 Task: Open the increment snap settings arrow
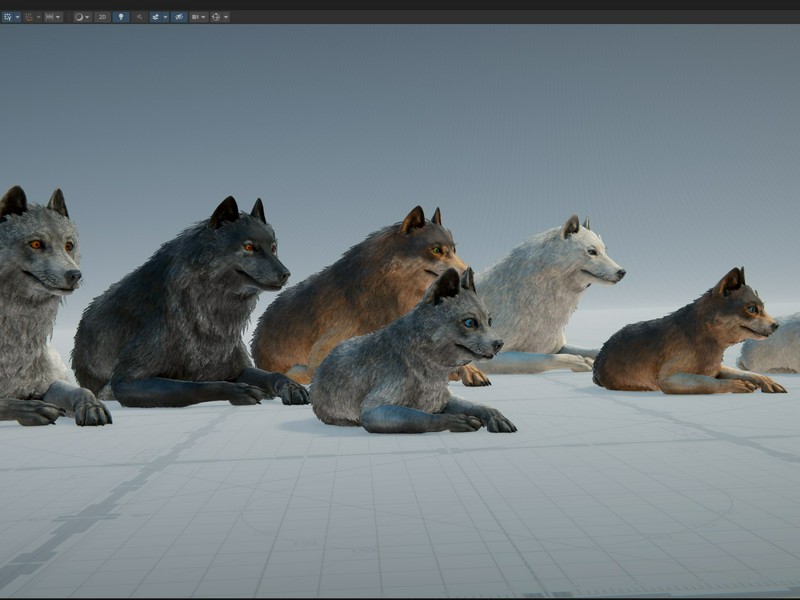point(59,17)
